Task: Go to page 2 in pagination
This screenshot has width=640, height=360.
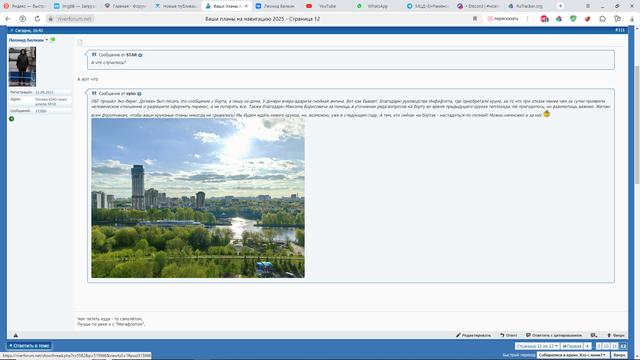Action: click(599, 346)
